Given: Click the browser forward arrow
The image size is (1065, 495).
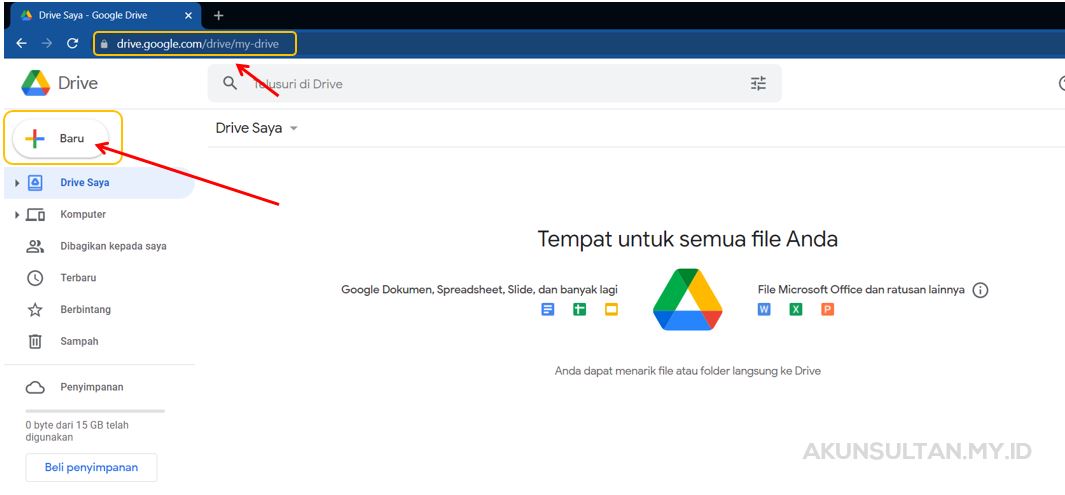Looking at the screenshot, I should click(x=47, y=43).
